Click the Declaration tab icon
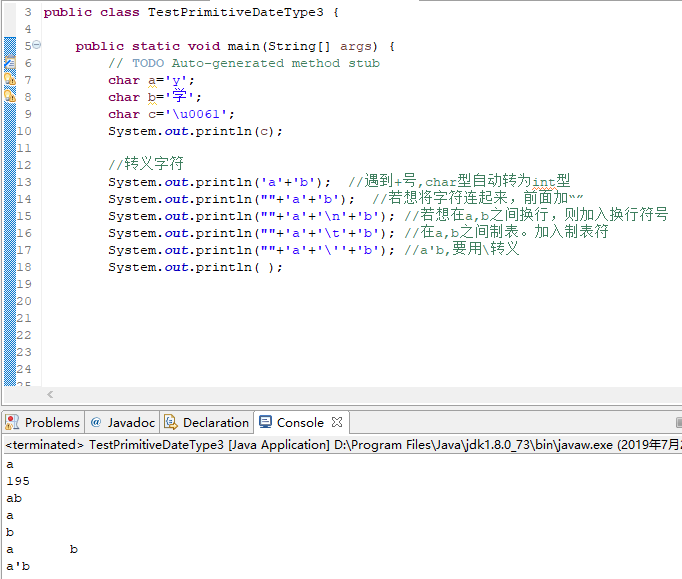The width and height of the screenshot is (682, 579). point(170,422)
